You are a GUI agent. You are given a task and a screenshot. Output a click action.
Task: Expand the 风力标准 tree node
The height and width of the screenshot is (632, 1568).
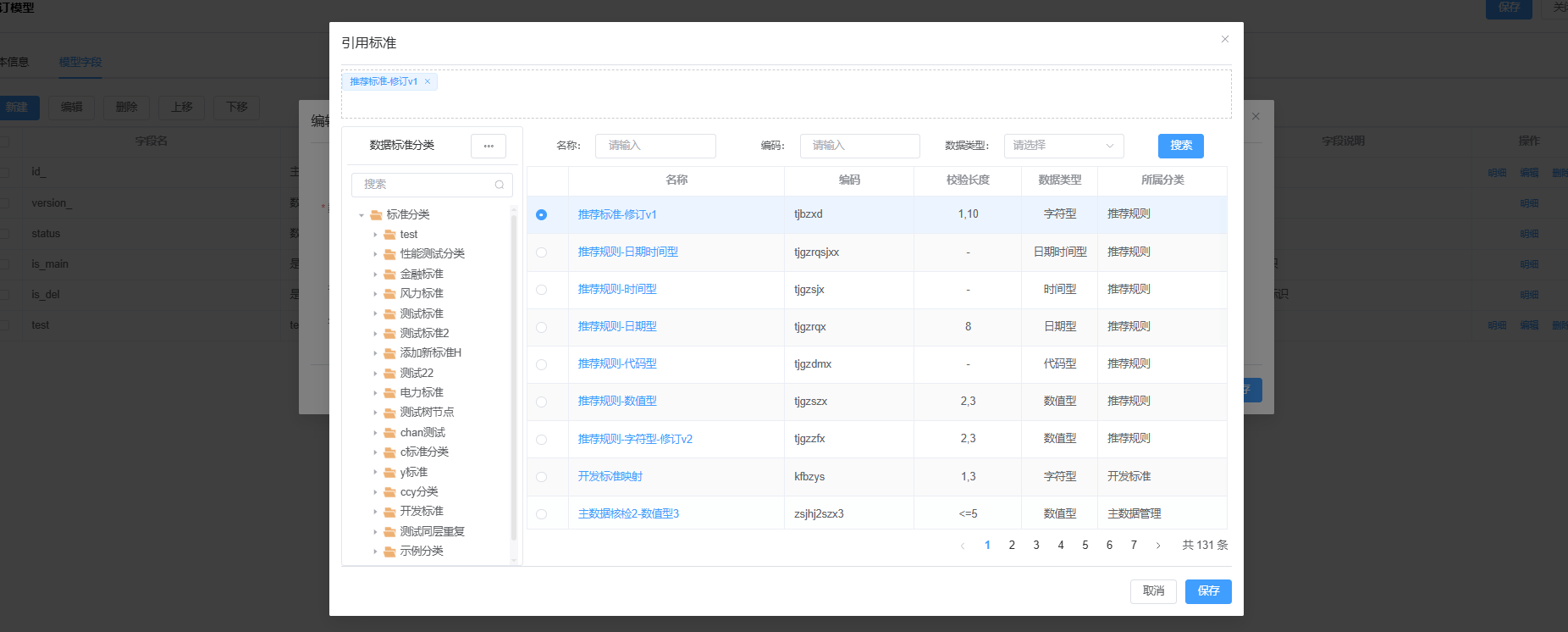click(x=375, y=294)
